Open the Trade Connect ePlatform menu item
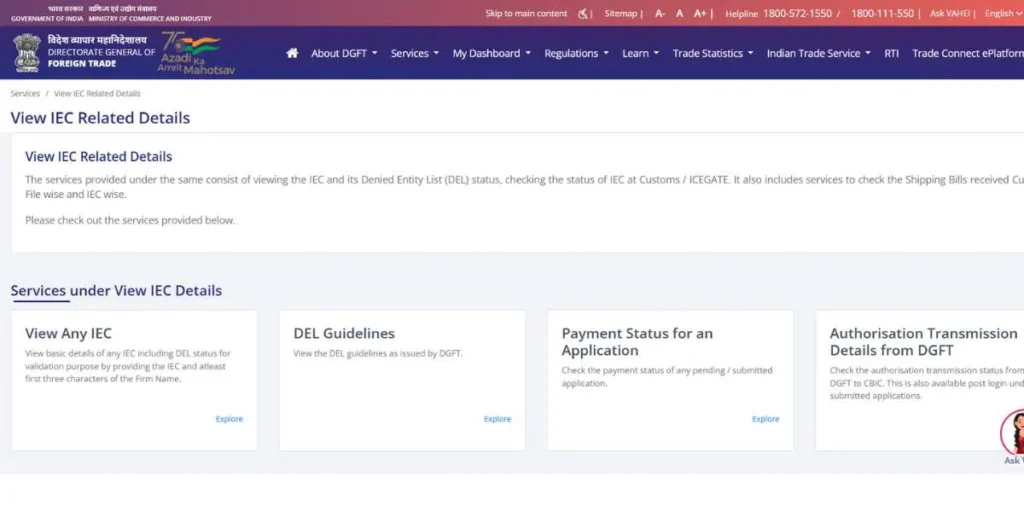The height and width of the screenshot is (512, 1024). pos(966,53)
